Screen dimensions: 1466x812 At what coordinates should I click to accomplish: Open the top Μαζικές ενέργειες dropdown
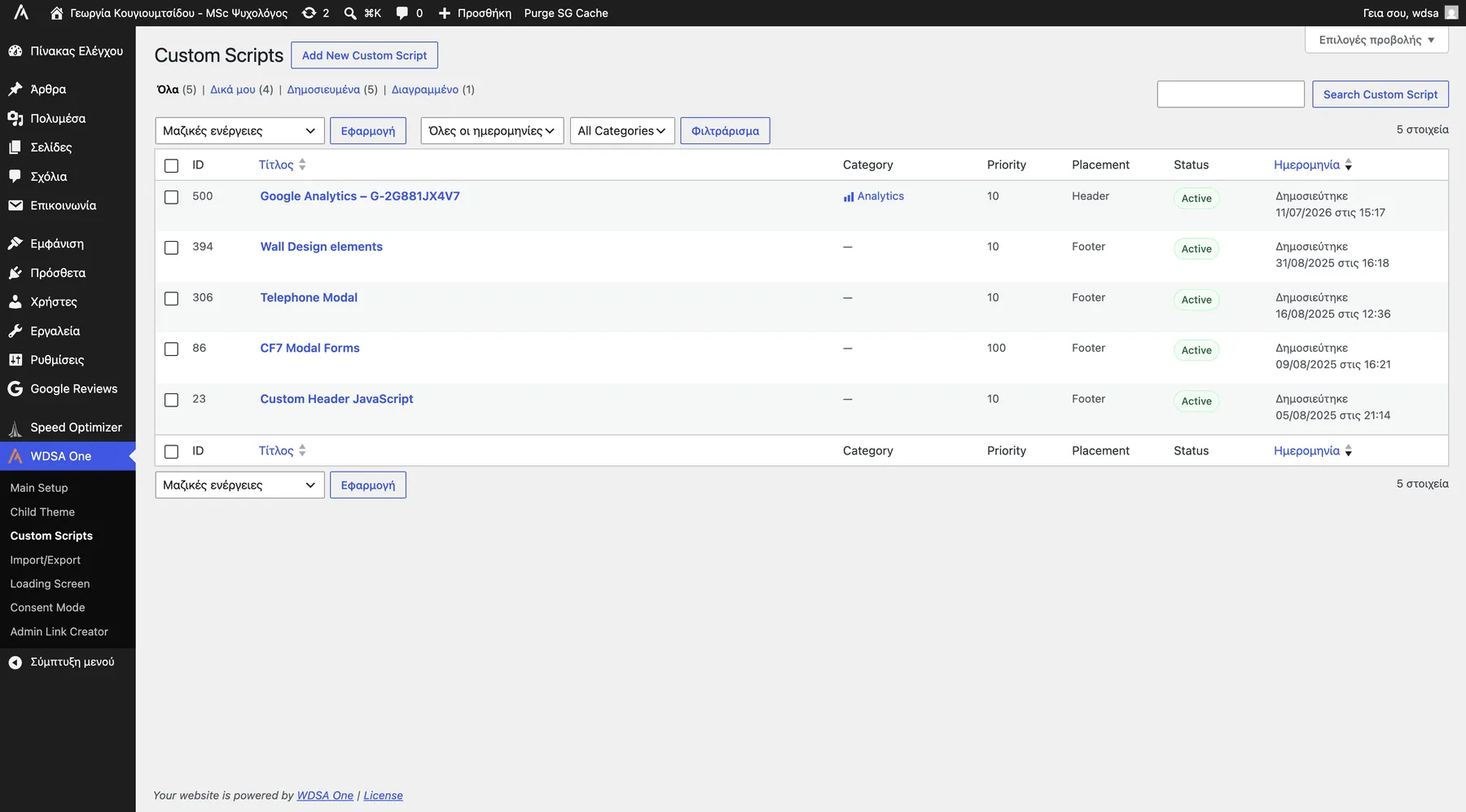click(239, 130)
